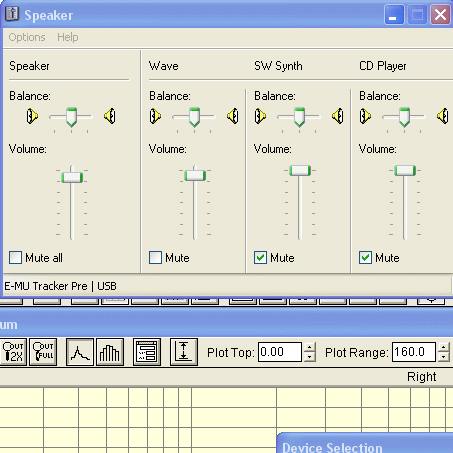Select the bar graph plot icon
The width and height of the screenshot is (453, 453).
coord(110,352)
